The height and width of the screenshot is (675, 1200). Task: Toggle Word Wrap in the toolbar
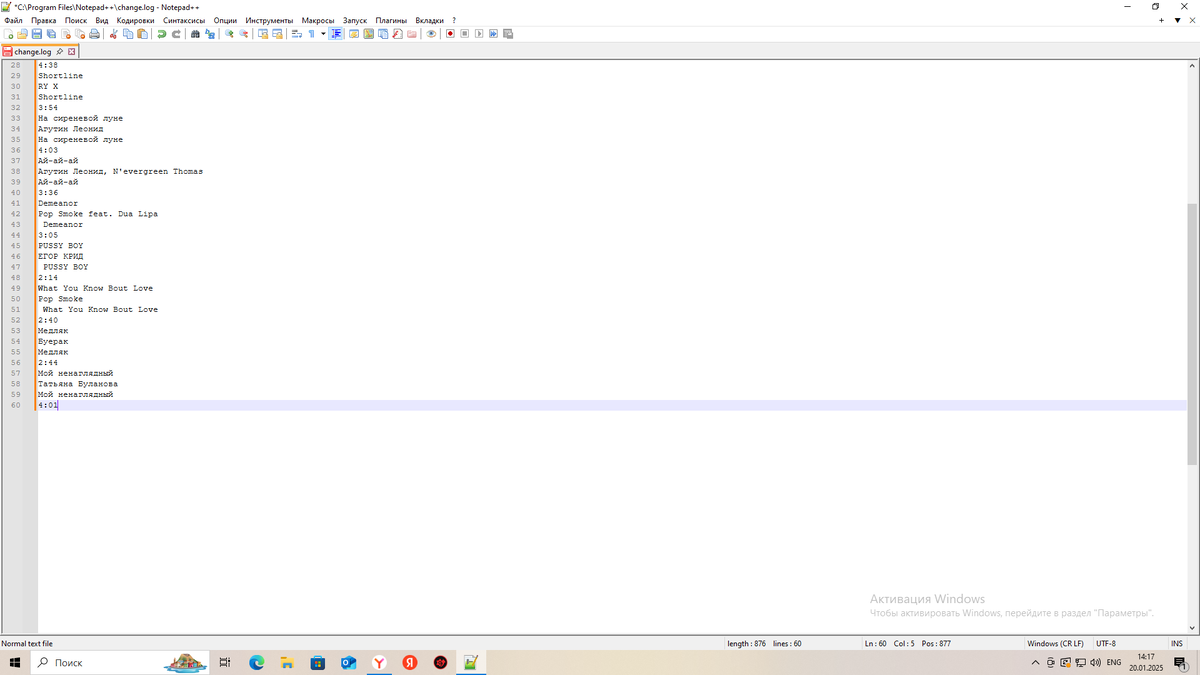[x=296, y=34]
